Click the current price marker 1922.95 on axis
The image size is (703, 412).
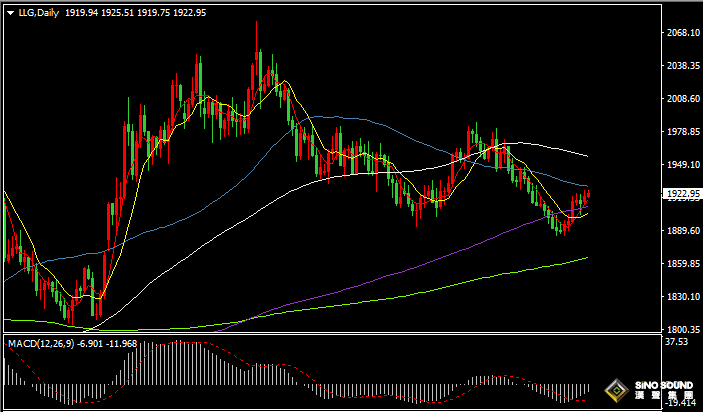click(x=684, y=196)
